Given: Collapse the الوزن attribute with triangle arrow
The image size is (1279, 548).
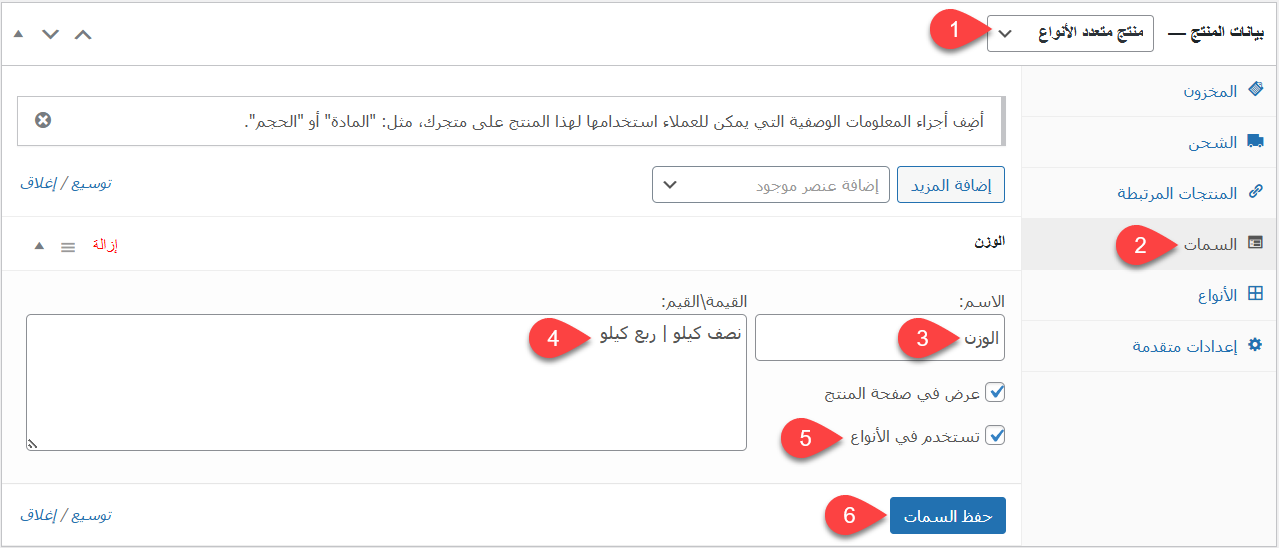Looking at the screenshot, I should (39, 245).
